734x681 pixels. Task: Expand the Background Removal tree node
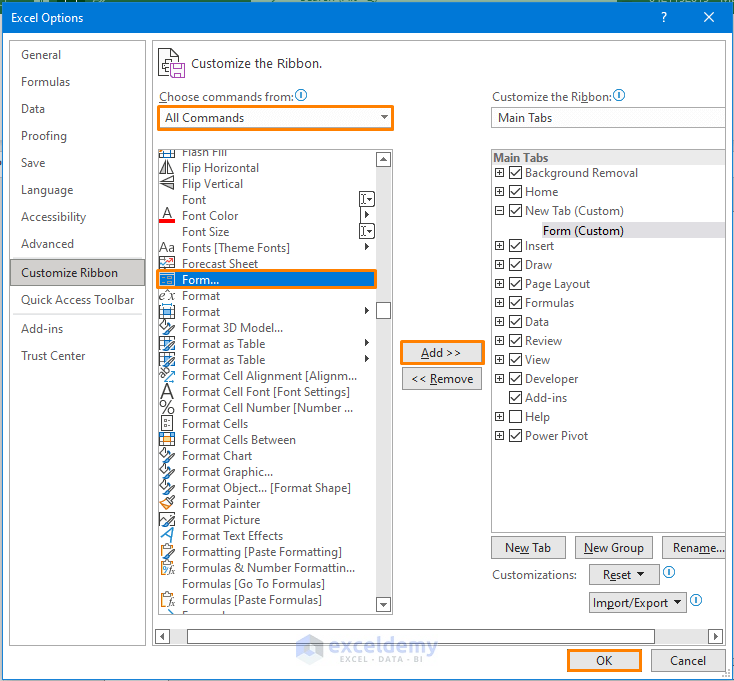[x=499, y=173]
